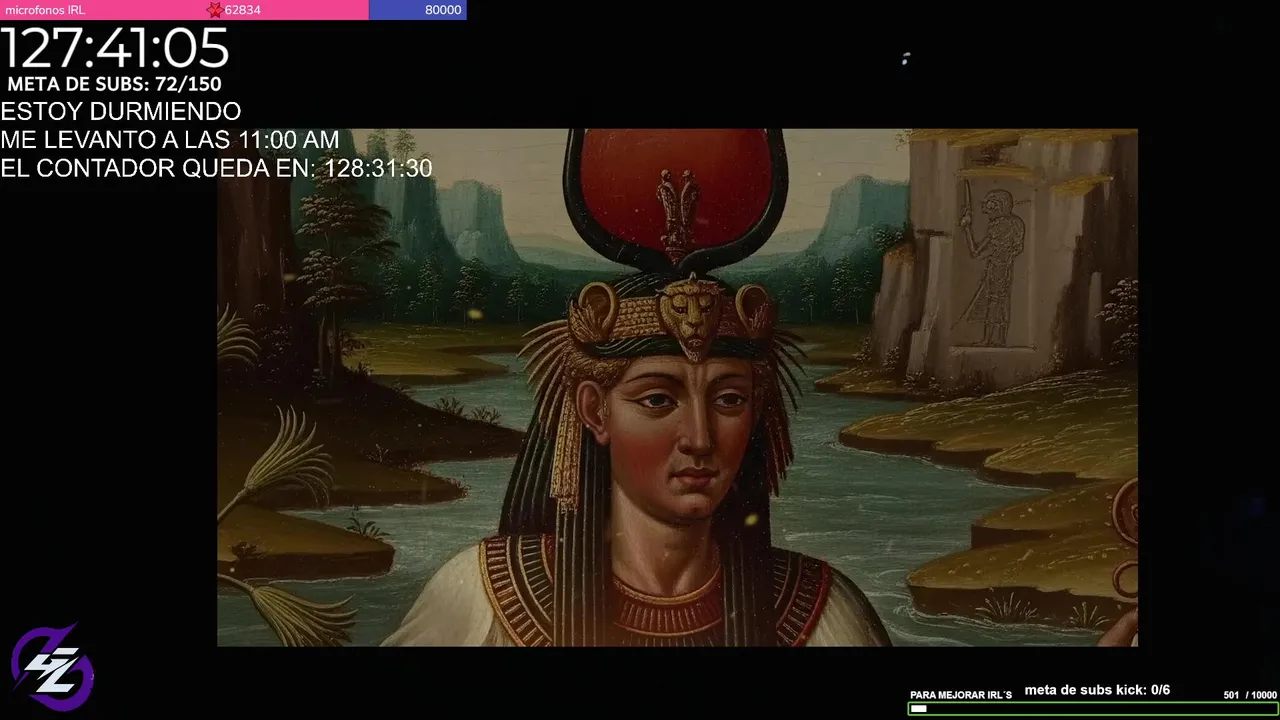Click the ESTOY DURMIENDO text line
This screenshot has height=720, width=1280.
click(x=121, y=111)
